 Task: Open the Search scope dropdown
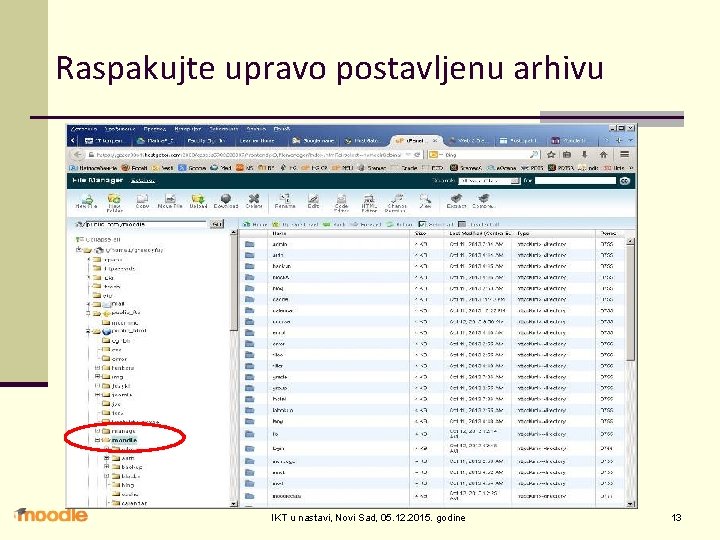pos(489,181)
